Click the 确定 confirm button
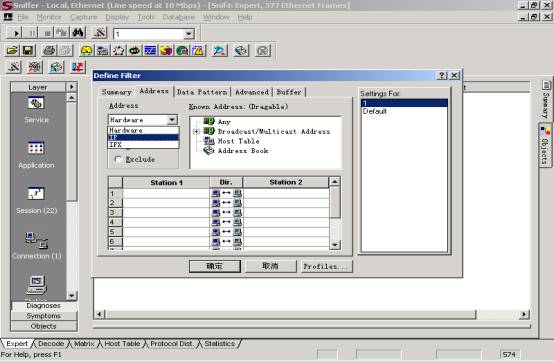Screen dimensions: 554x363 214,267
